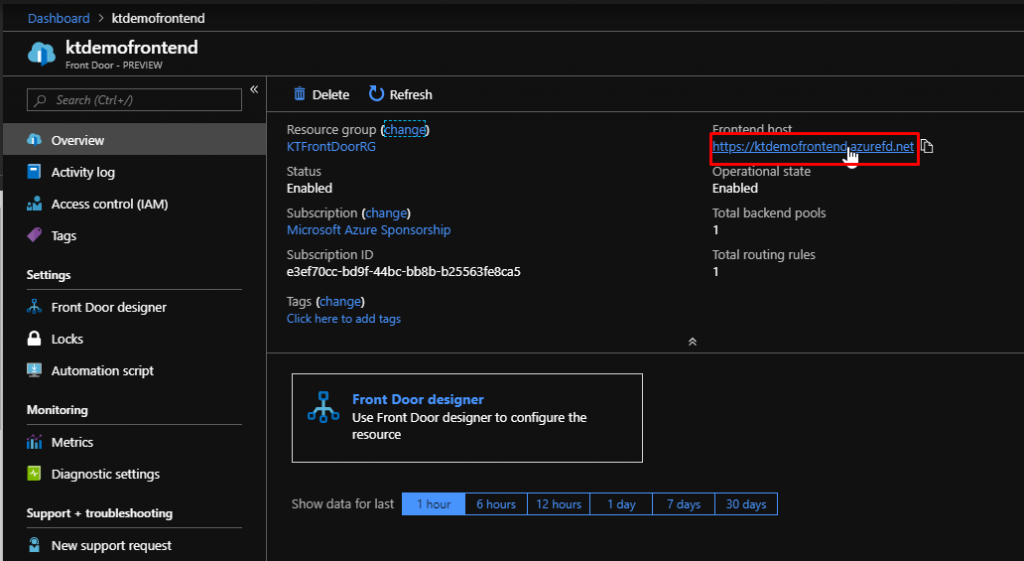Open the Overview menu item
Viewport: 1024px width, 561px height.
[x=135, y=140]
